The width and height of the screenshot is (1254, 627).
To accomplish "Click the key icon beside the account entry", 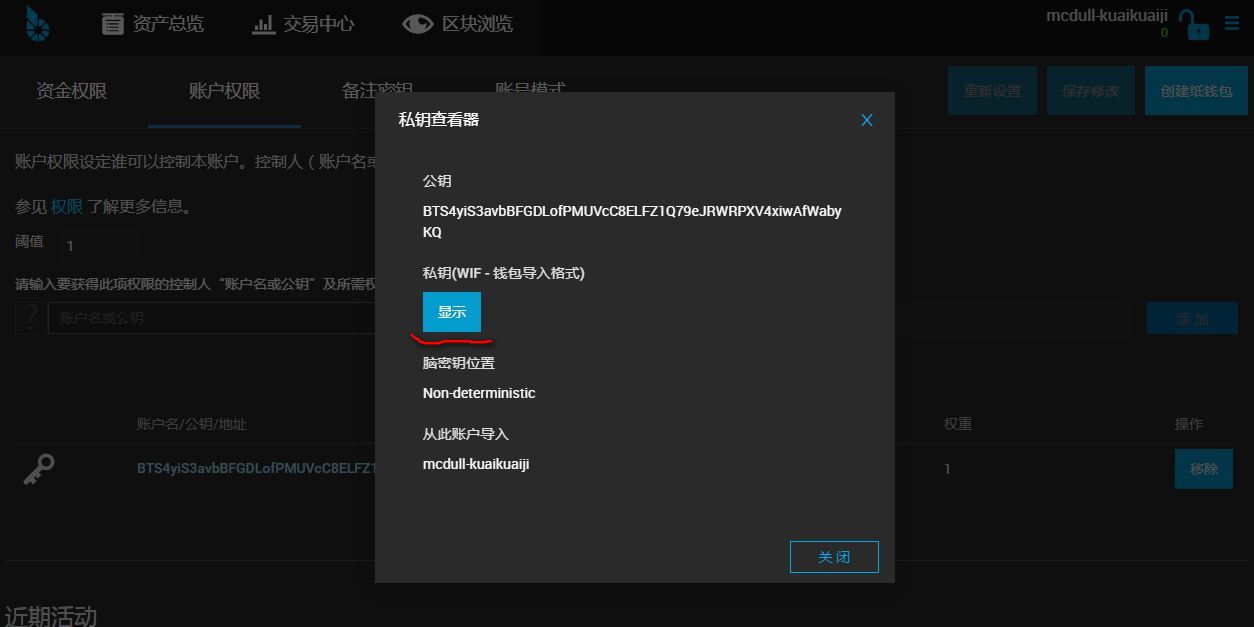I will pyautogui.click(x=40, y=469).
